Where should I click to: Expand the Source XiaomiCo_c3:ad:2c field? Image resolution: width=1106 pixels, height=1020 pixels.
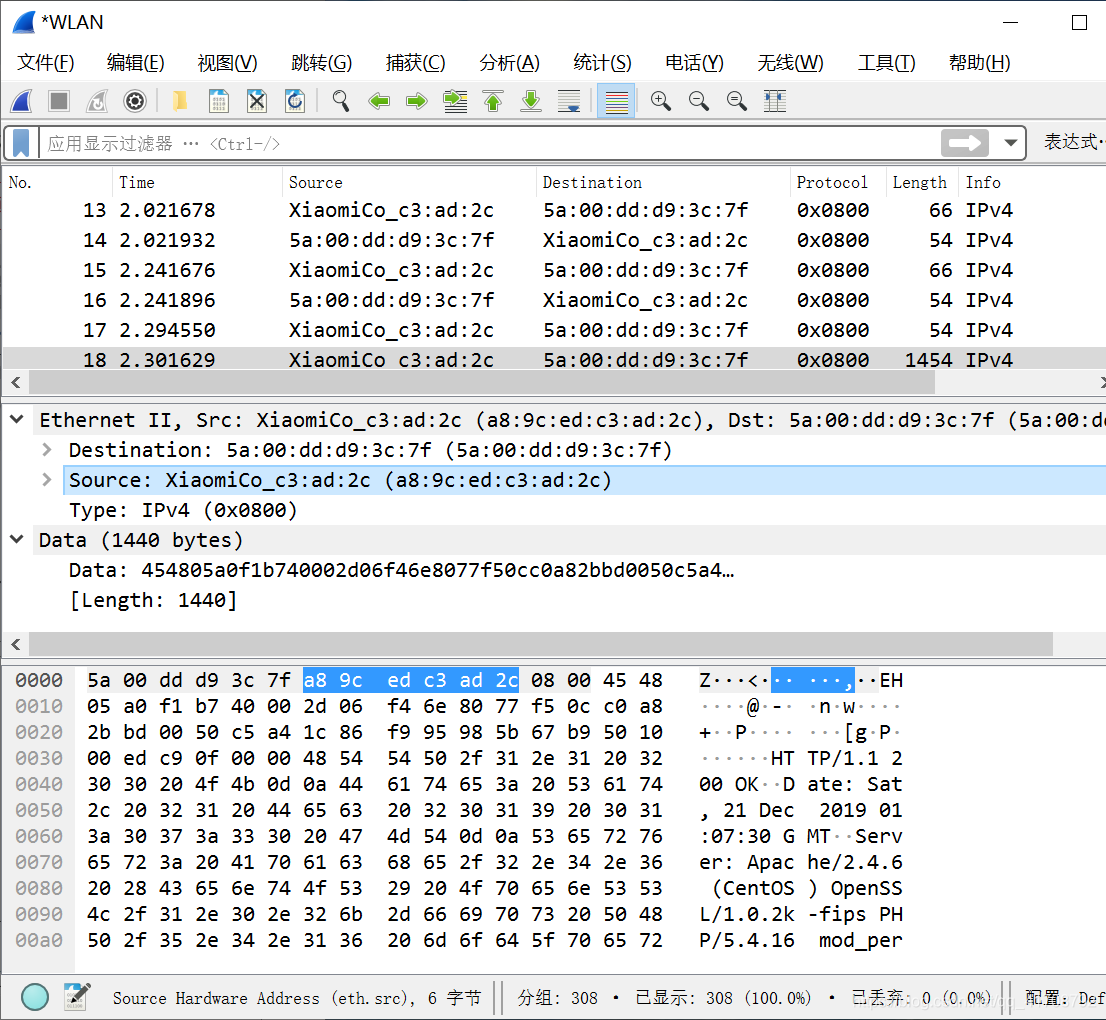pyautogui.click(x=47, y=480)
